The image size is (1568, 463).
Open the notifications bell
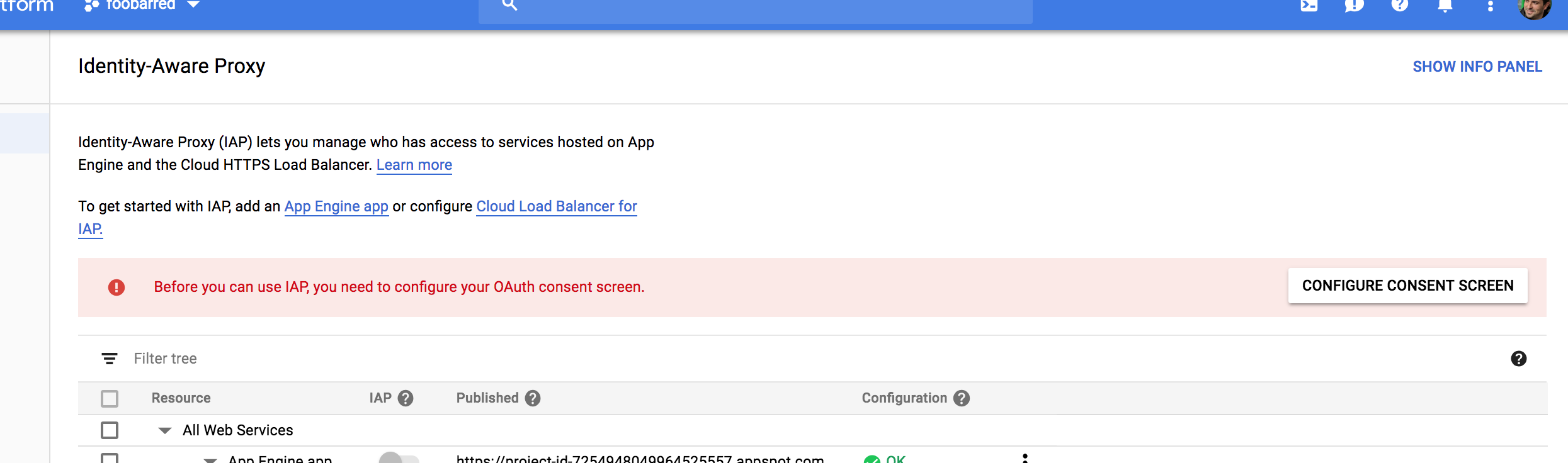pos(1445,6)
